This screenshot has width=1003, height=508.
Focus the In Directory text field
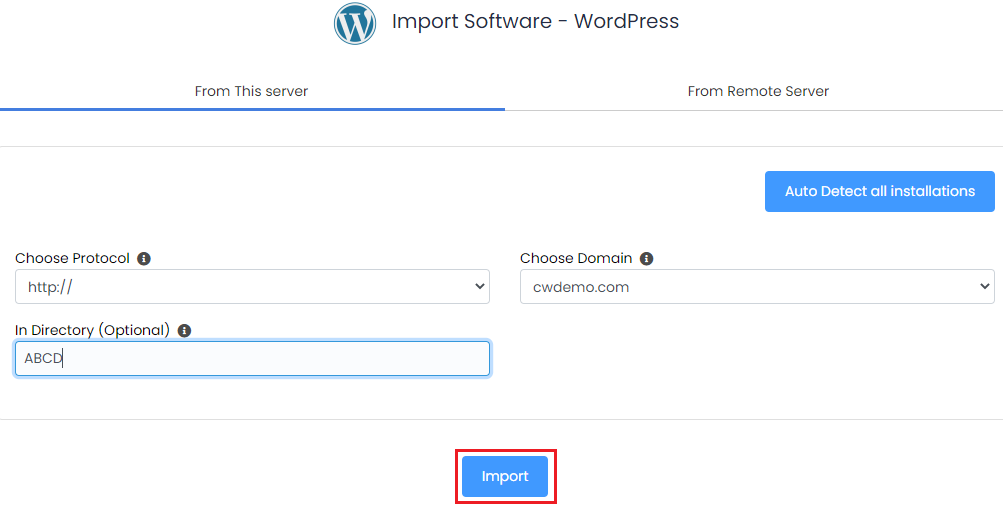252,359
